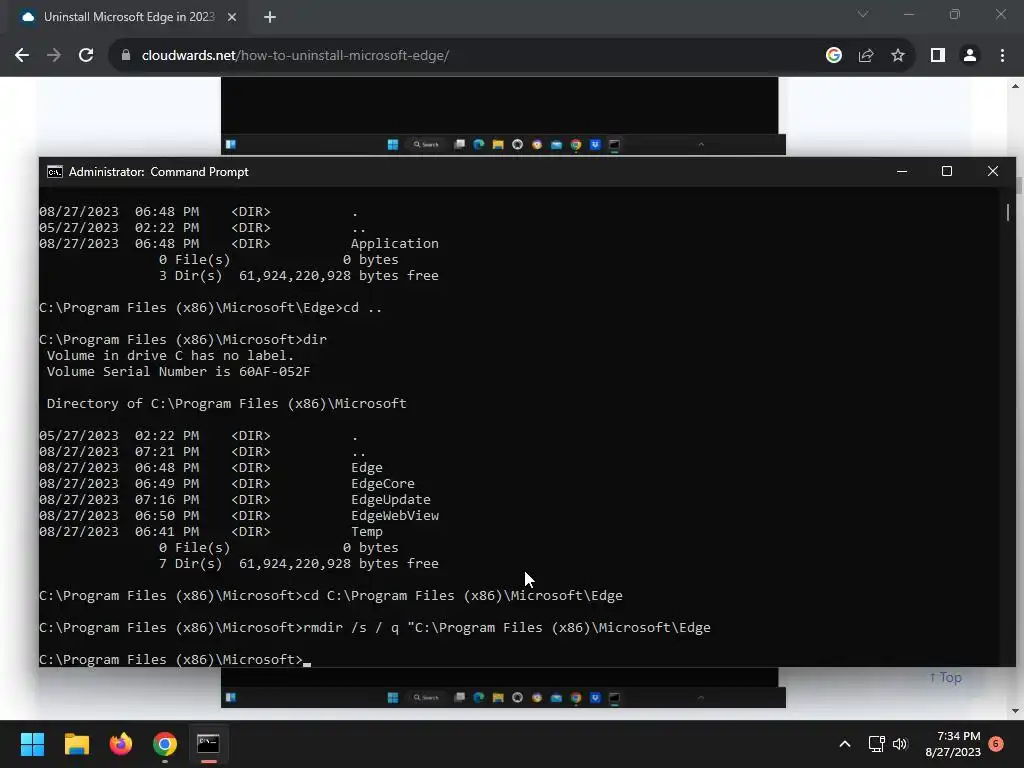Maximize the Command Prompt window

click(x=947, y=171)
